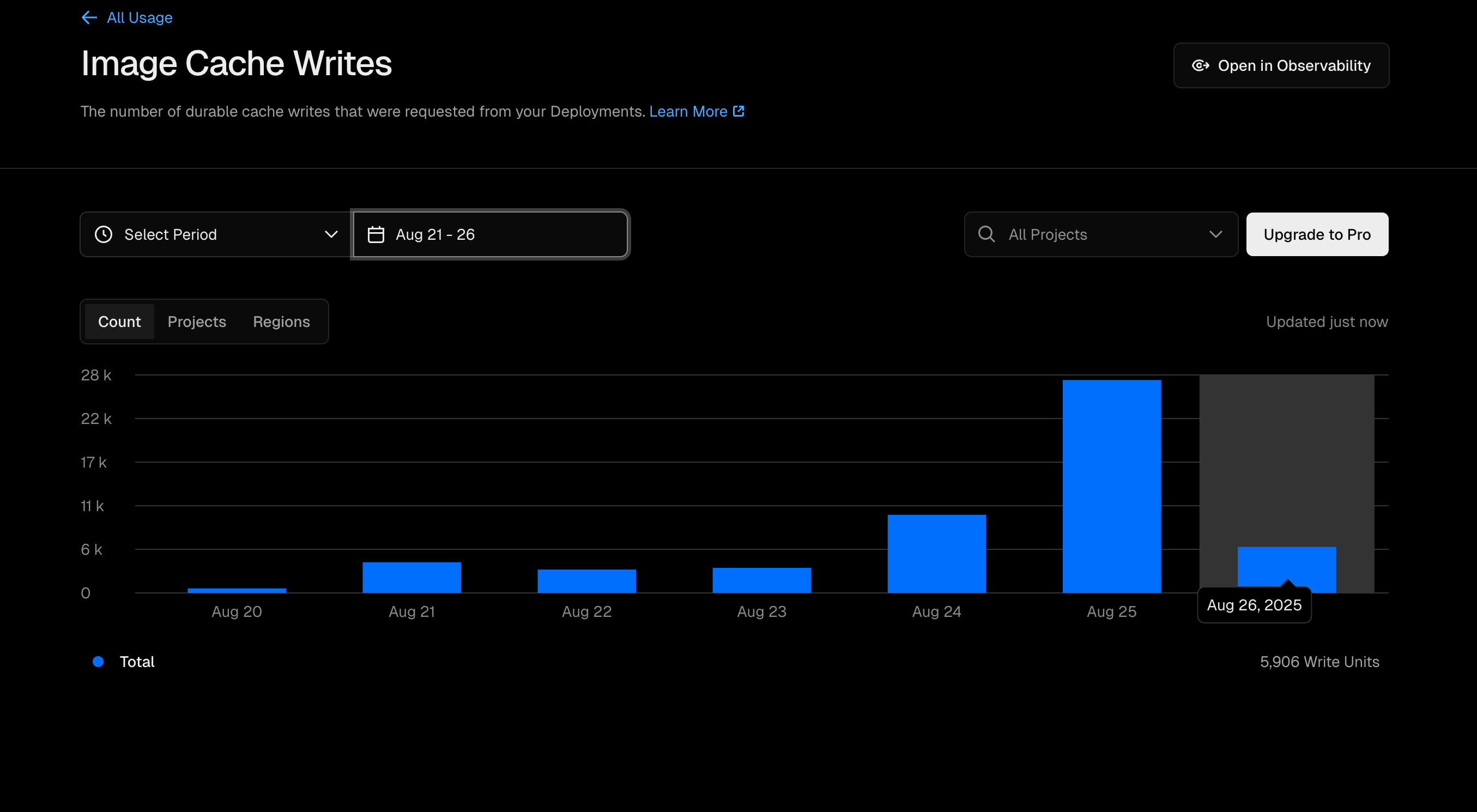The height and width of the screenshot is (812, 1477).
Task: Click the blue Total legend dot
Action: (x=98, y=662)
